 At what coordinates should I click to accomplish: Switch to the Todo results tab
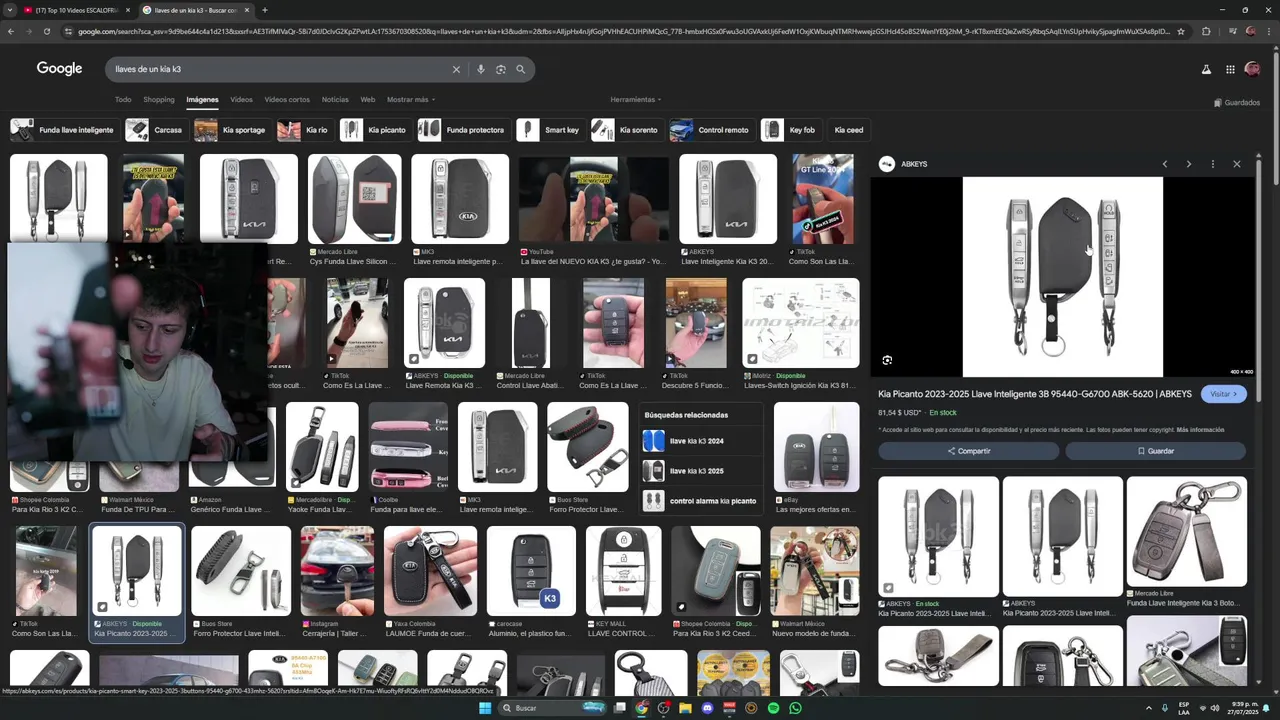[x=123, y=99]
